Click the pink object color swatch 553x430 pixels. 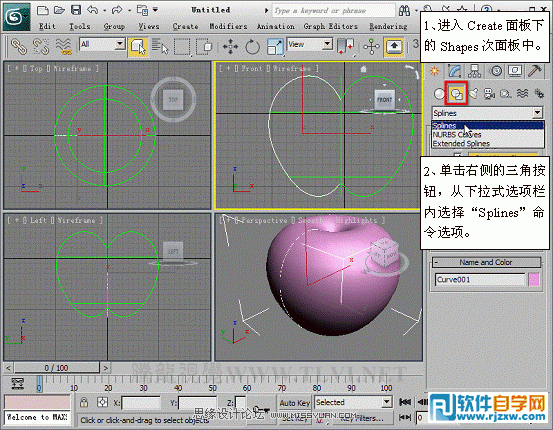534,280
